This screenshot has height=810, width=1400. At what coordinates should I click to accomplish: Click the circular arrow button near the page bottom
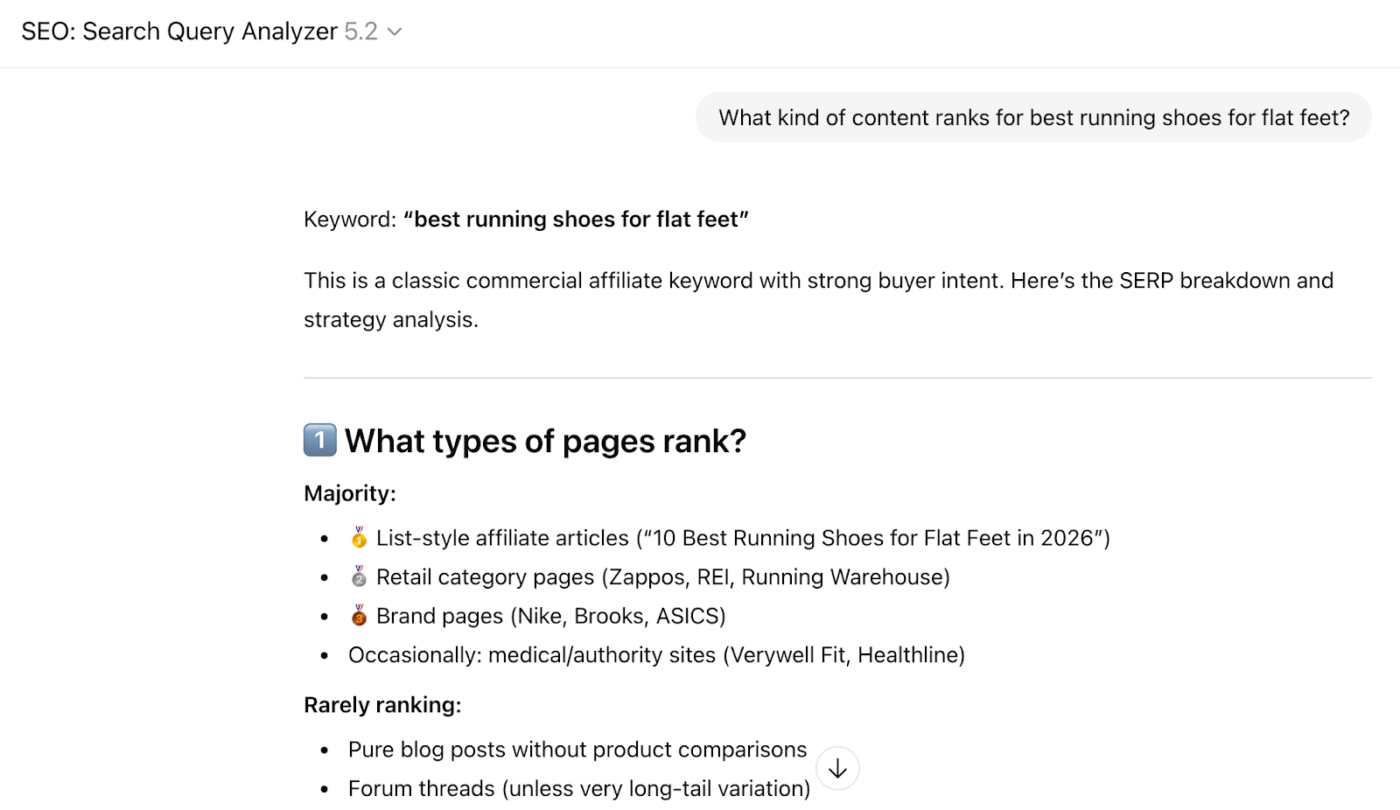(837, 768)
